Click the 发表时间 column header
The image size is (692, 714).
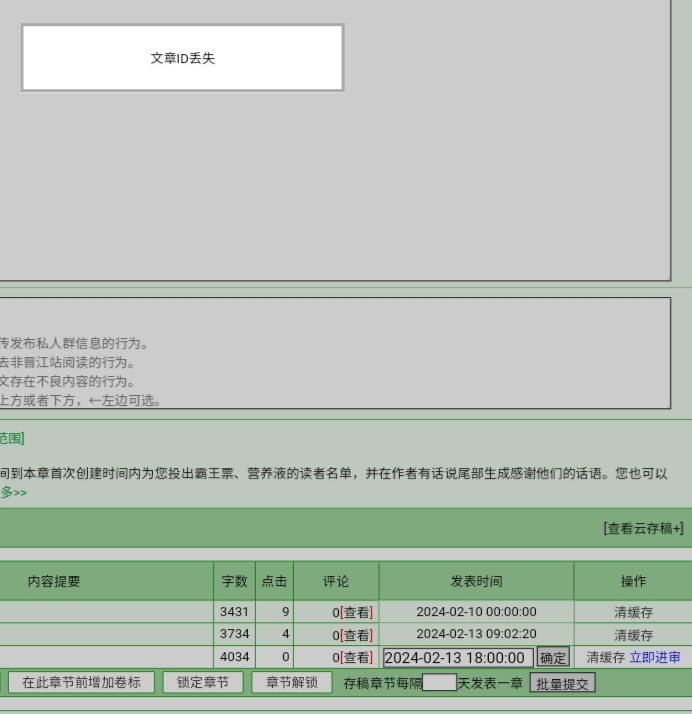(476, 581)
